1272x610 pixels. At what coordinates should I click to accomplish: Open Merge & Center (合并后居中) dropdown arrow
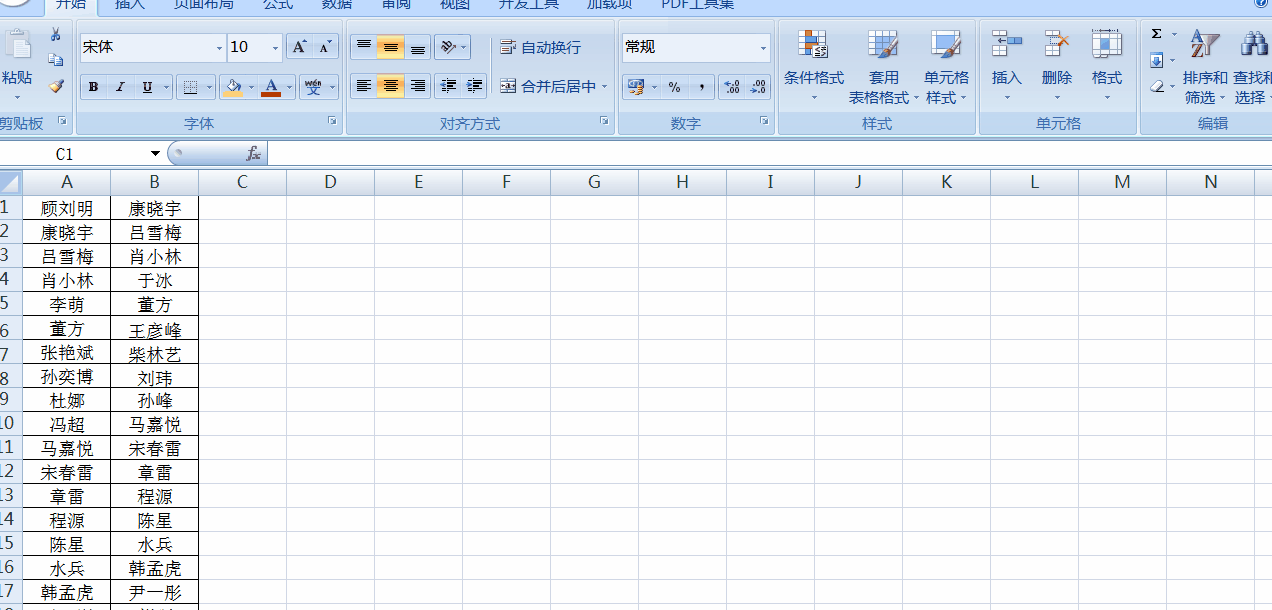pyautogui.click(x=605, y=87)
